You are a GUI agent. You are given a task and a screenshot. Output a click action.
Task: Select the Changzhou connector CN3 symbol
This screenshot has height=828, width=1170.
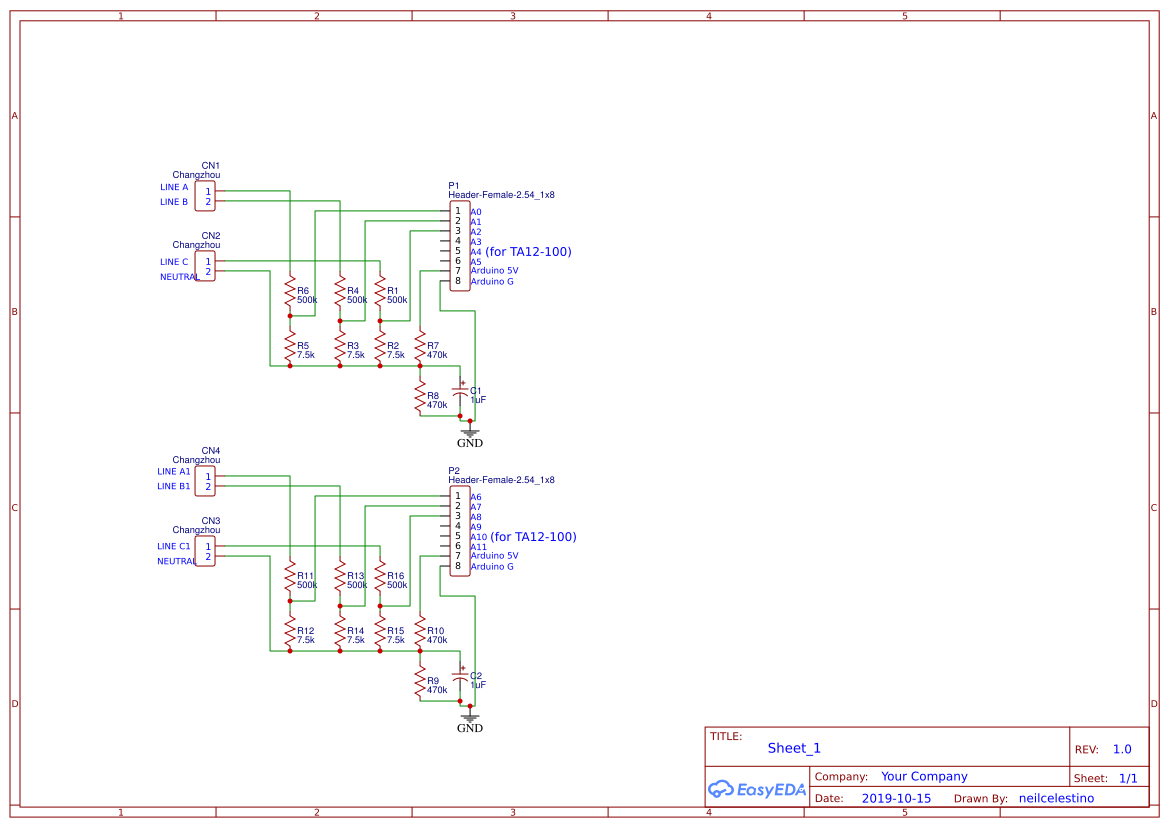(x=205, y=549)
